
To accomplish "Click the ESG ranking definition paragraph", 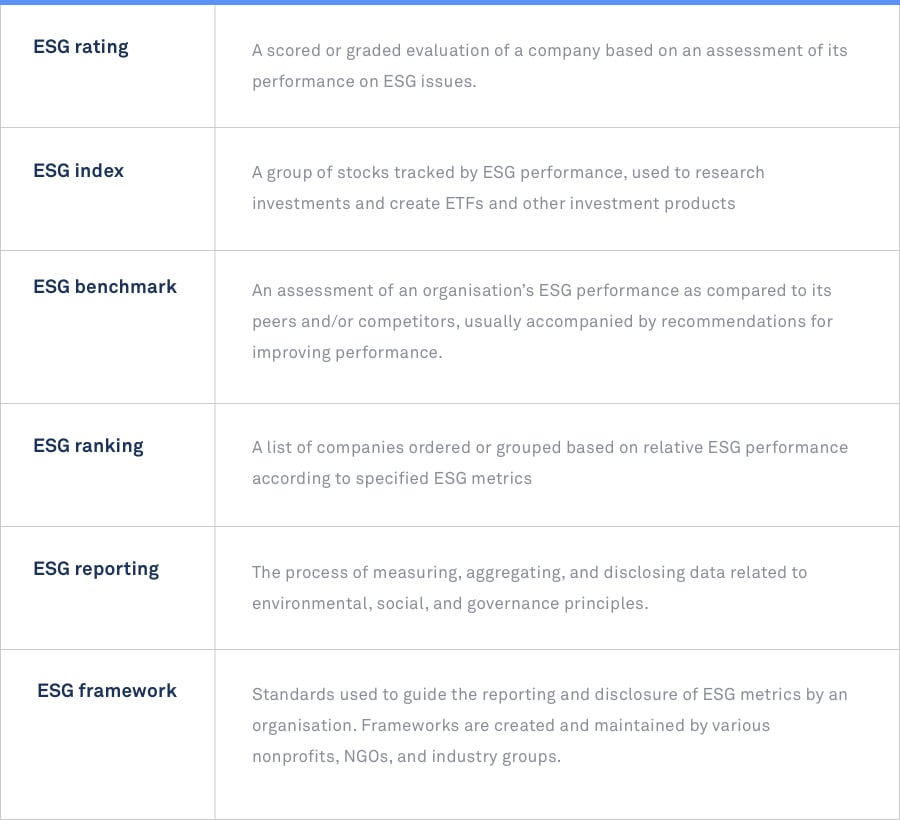I will pos(550,463).
